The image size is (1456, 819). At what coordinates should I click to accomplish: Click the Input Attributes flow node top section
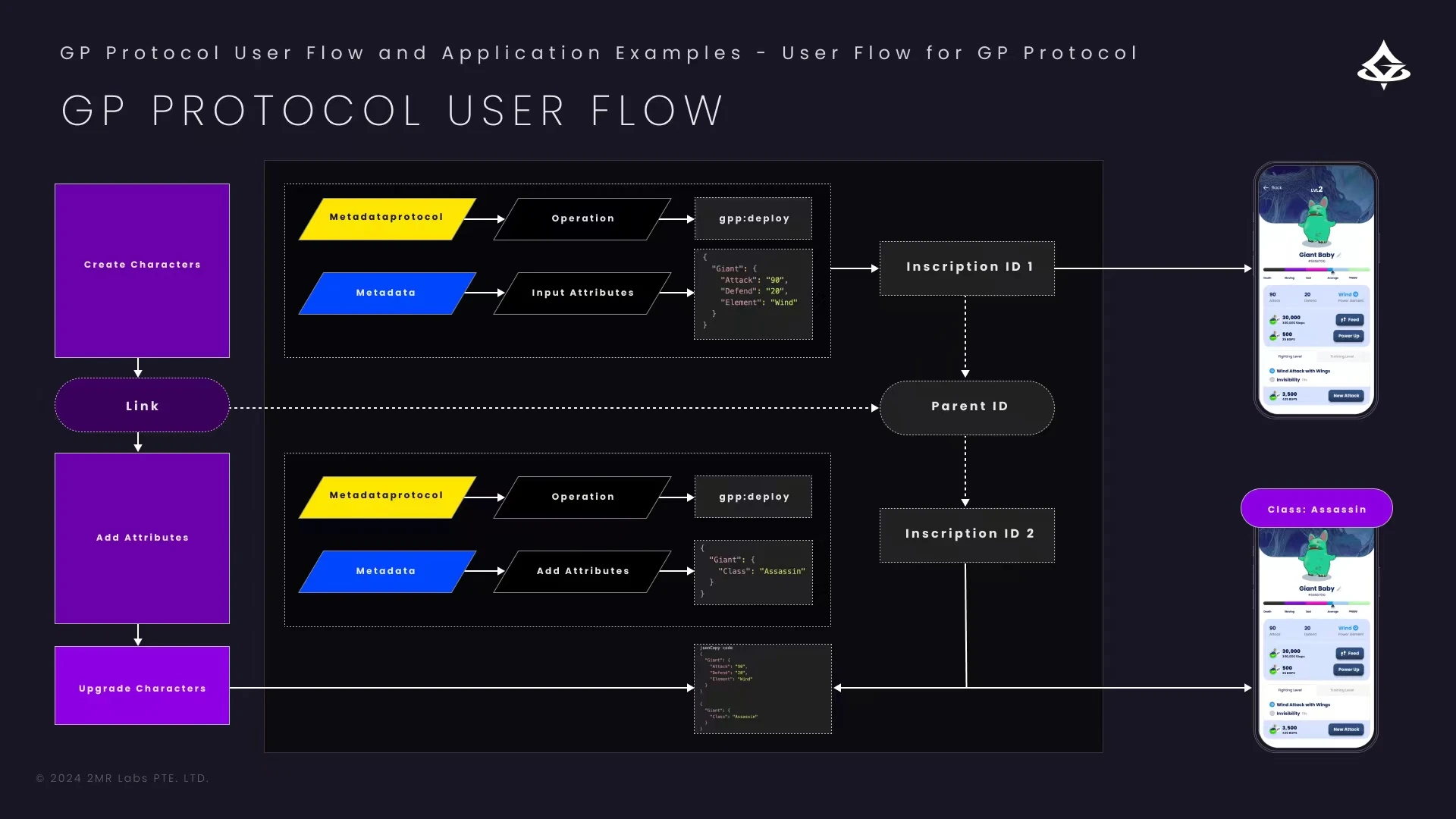click(x=583, y=292)
